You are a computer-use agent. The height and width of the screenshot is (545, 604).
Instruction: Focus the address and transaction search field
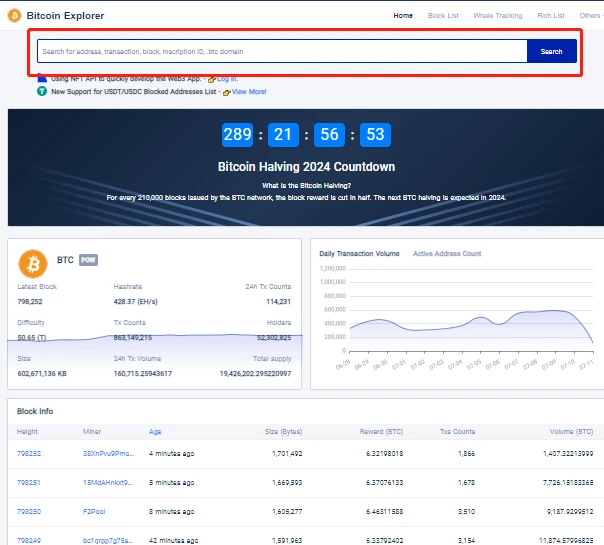coord(282,51)
